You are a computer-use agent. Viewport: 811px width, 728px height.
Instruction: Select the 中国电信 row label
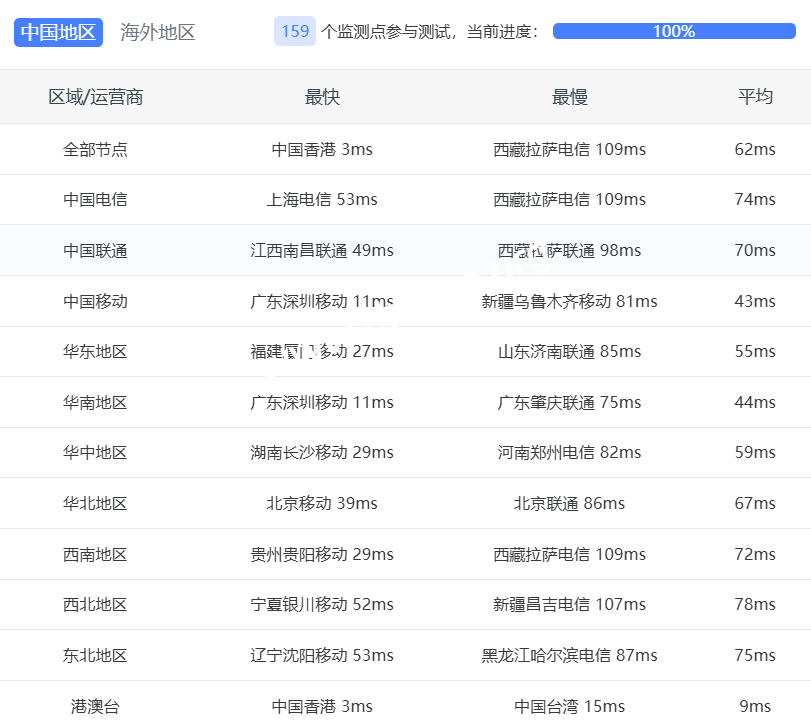pos(96,199)
